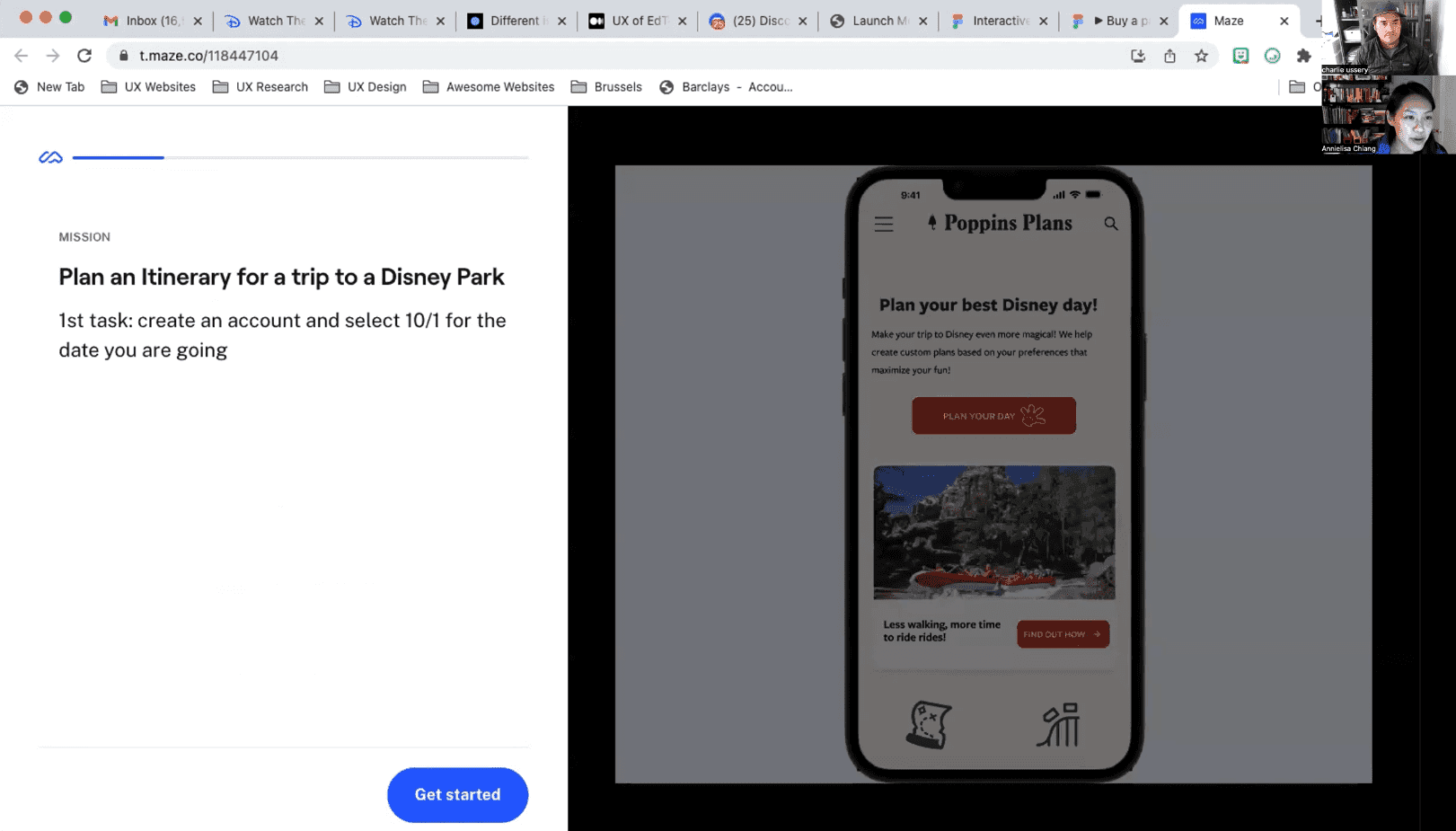
Task: Click the mission progress bar
Action: (x=300, y=157)
